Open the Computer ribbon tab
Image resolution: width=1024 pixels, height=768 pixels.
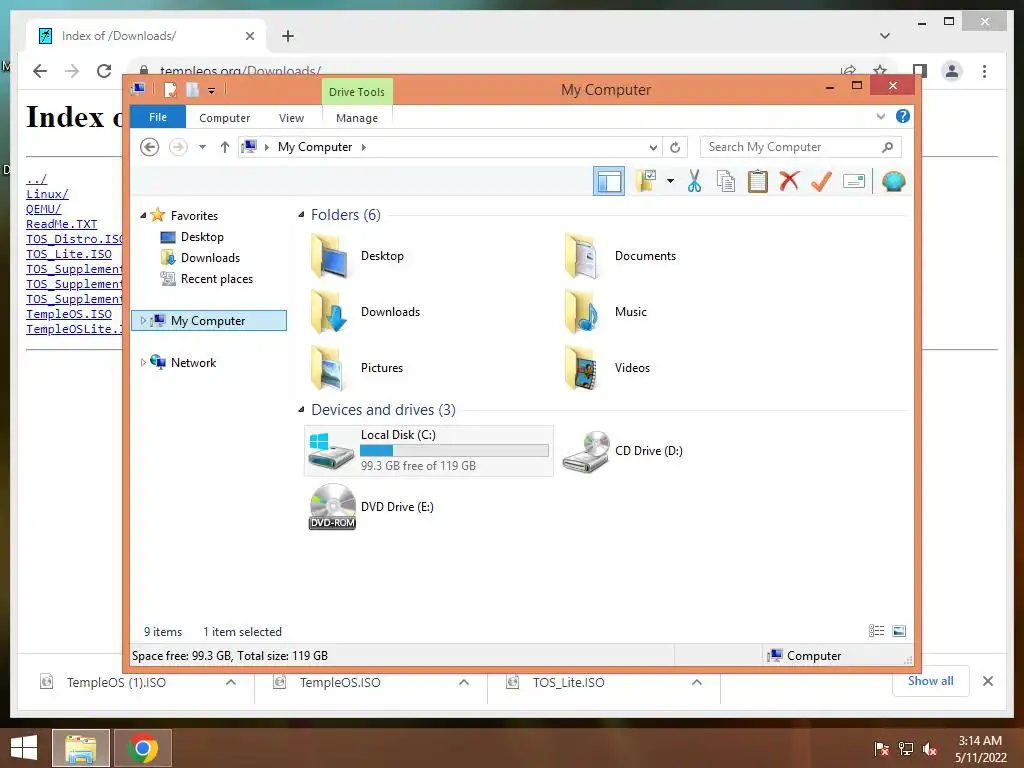pos(225,118)
